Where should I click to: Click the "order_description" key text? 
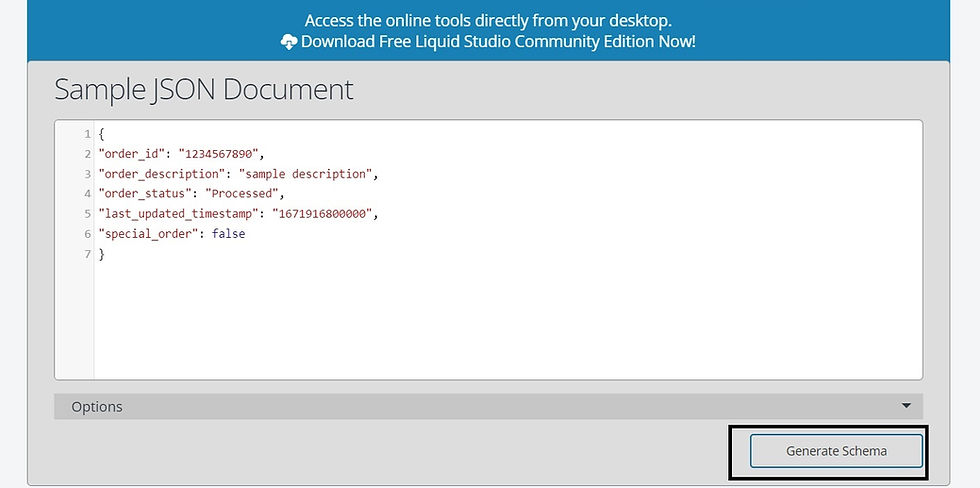click(x=162, y=174)
